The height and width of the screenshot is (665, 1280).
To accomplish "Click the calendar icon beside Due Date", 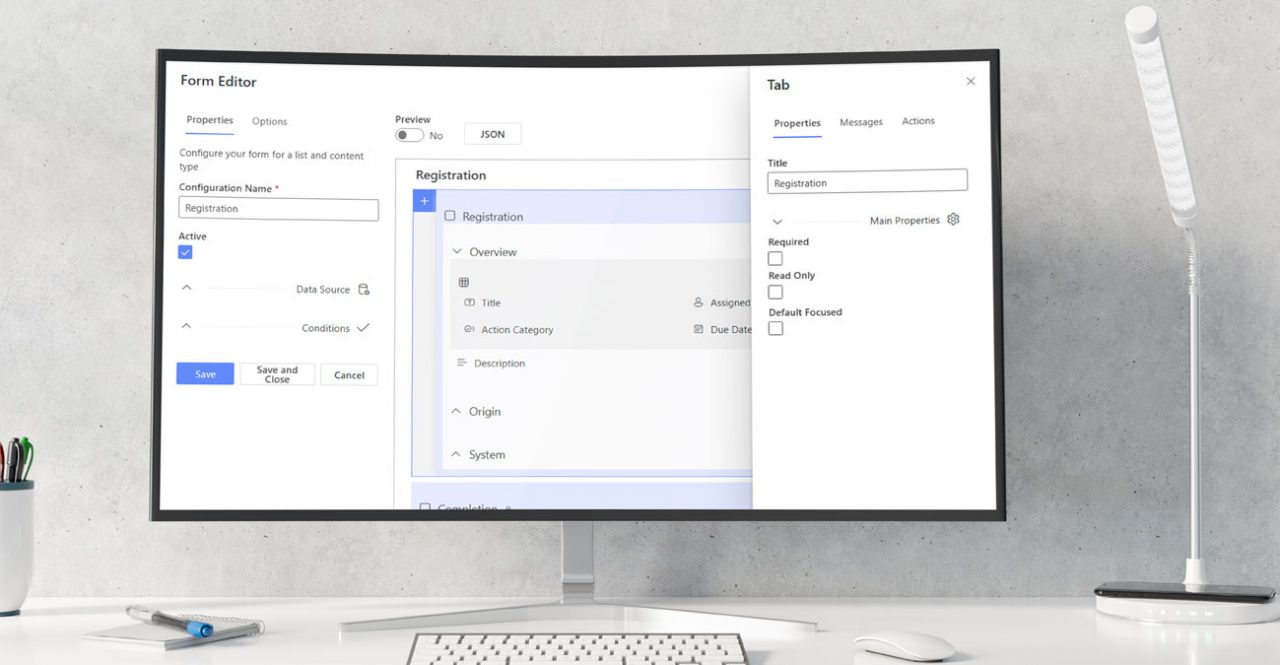I will point(697,329).
